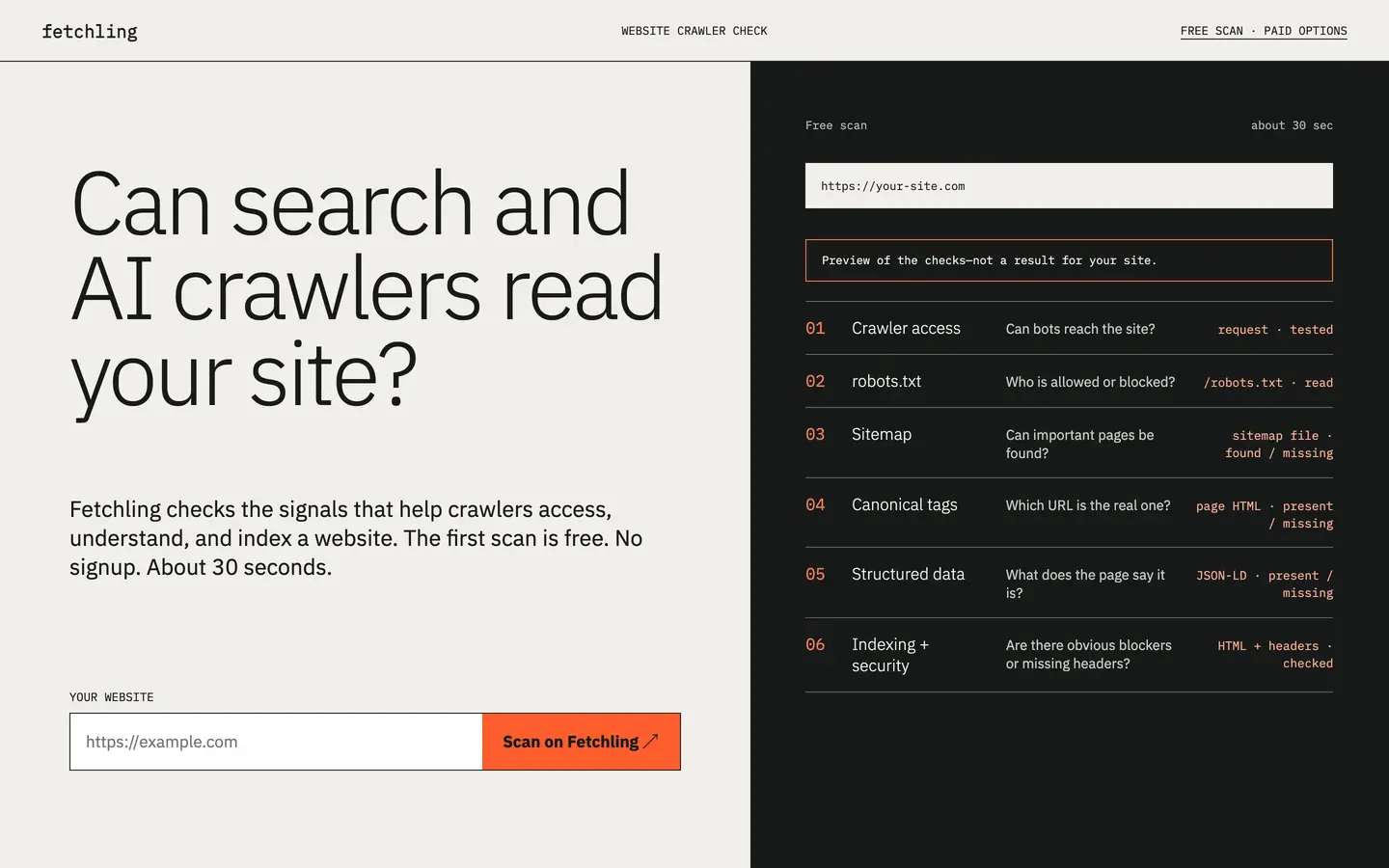
Task: Click the 'about 30 sec' label
Action: [1292, 125]
